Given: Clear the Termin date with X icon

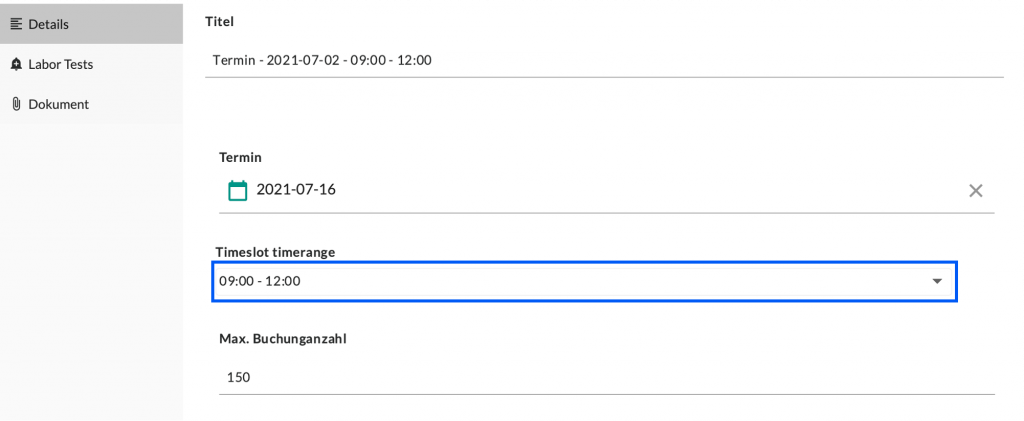Looking at the screenshot, I should [x=976, y=191].
